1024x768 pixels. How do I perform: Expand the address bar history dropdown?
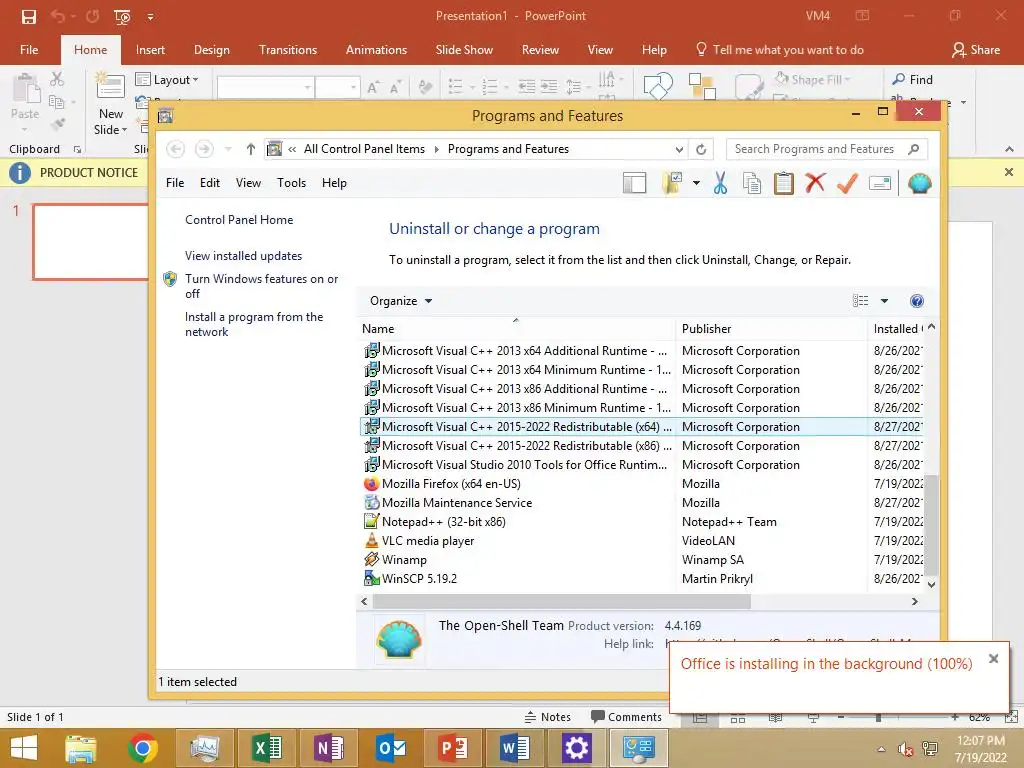point(679,150)
